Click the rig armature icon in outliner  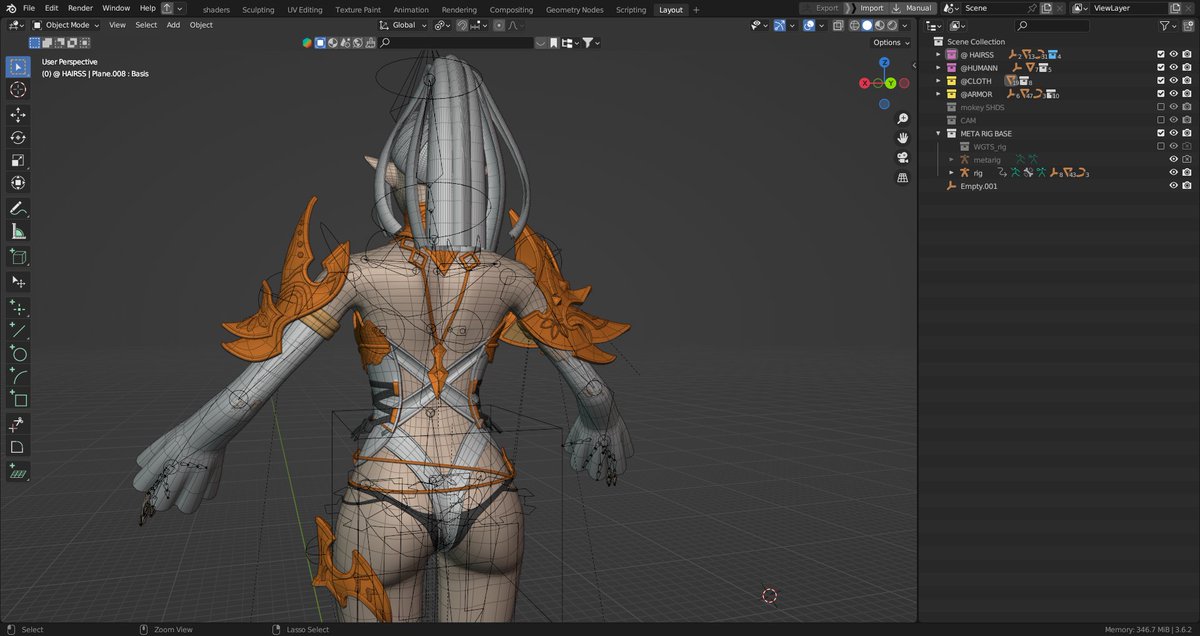[964, 173]
